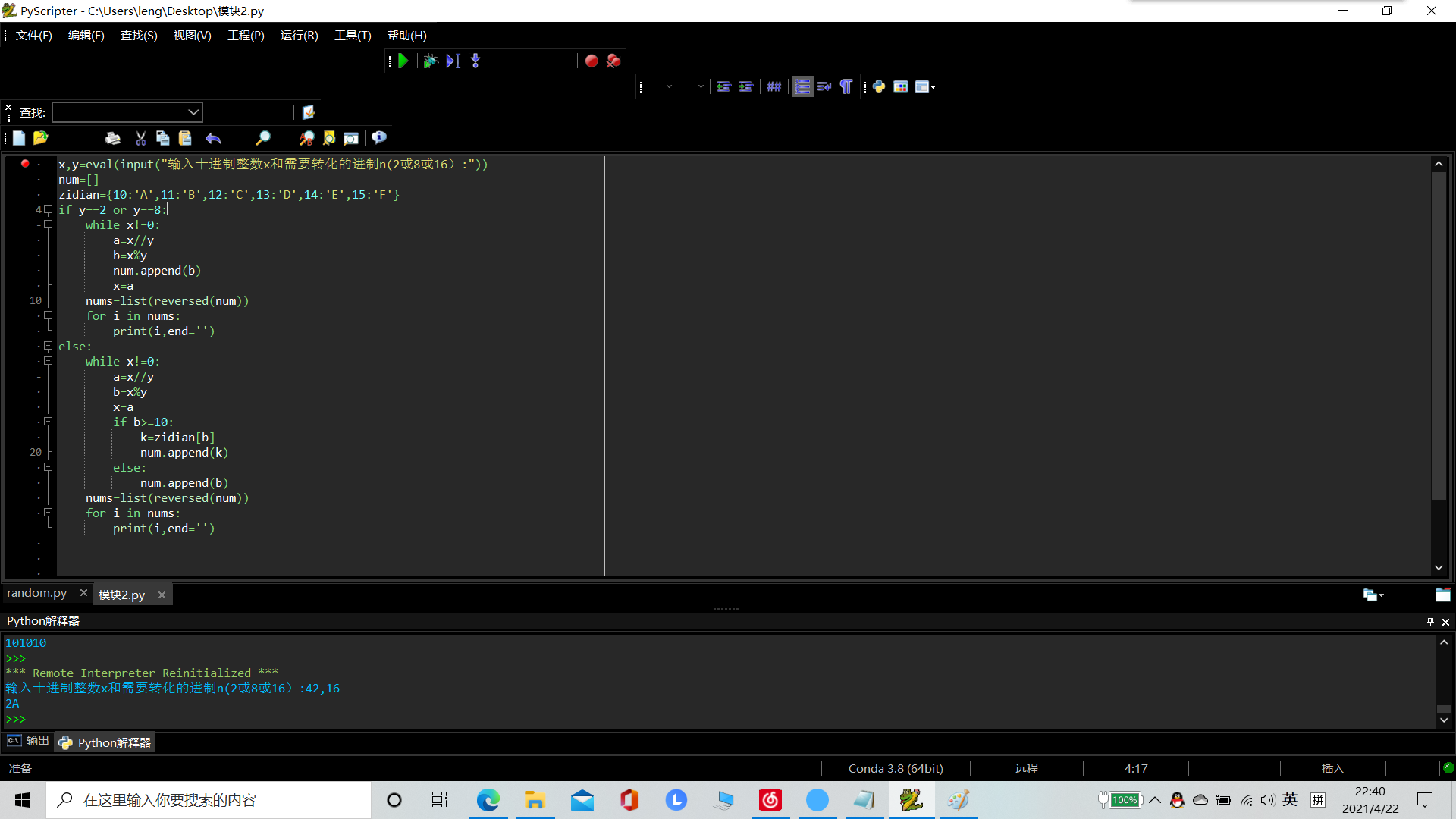Click the red Toggle Breakpoint icon
Viewport: 1456px width, 819px height.
click(591, 61)
